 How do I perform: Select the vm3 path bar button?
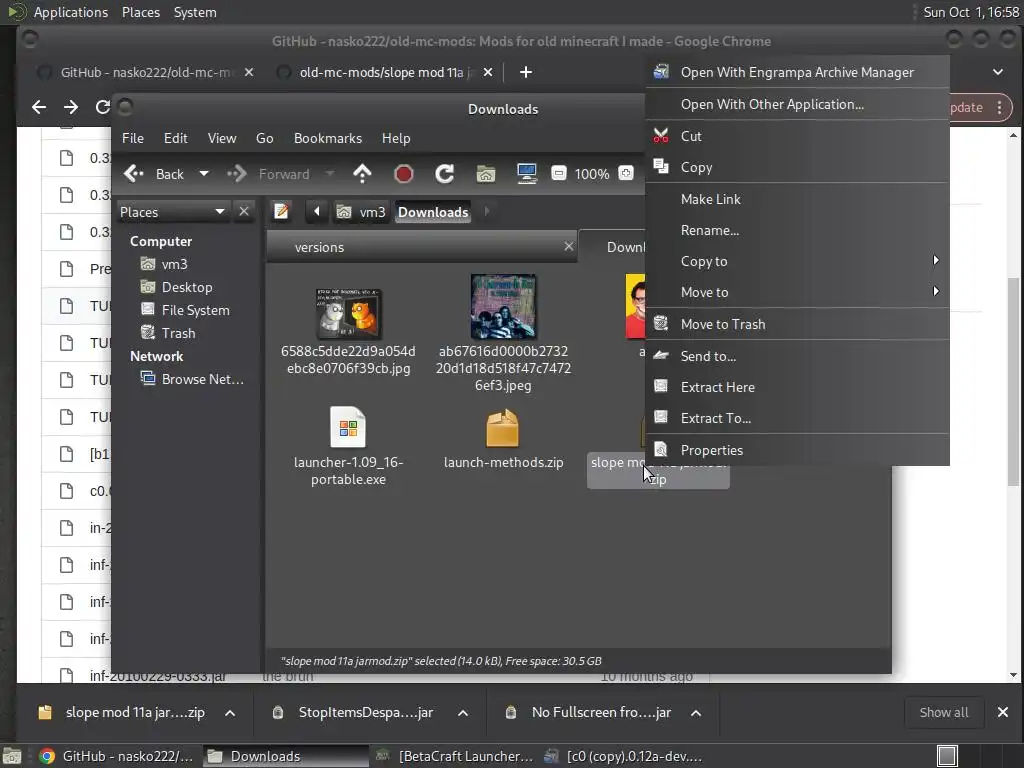[361, 212]
